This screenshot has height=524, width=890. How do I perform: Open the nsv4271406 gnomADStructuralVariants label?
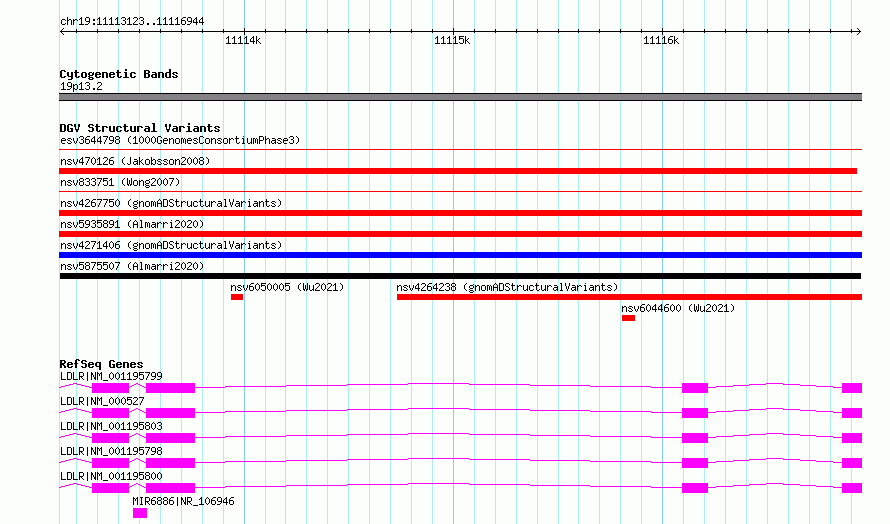pos(171,245)
